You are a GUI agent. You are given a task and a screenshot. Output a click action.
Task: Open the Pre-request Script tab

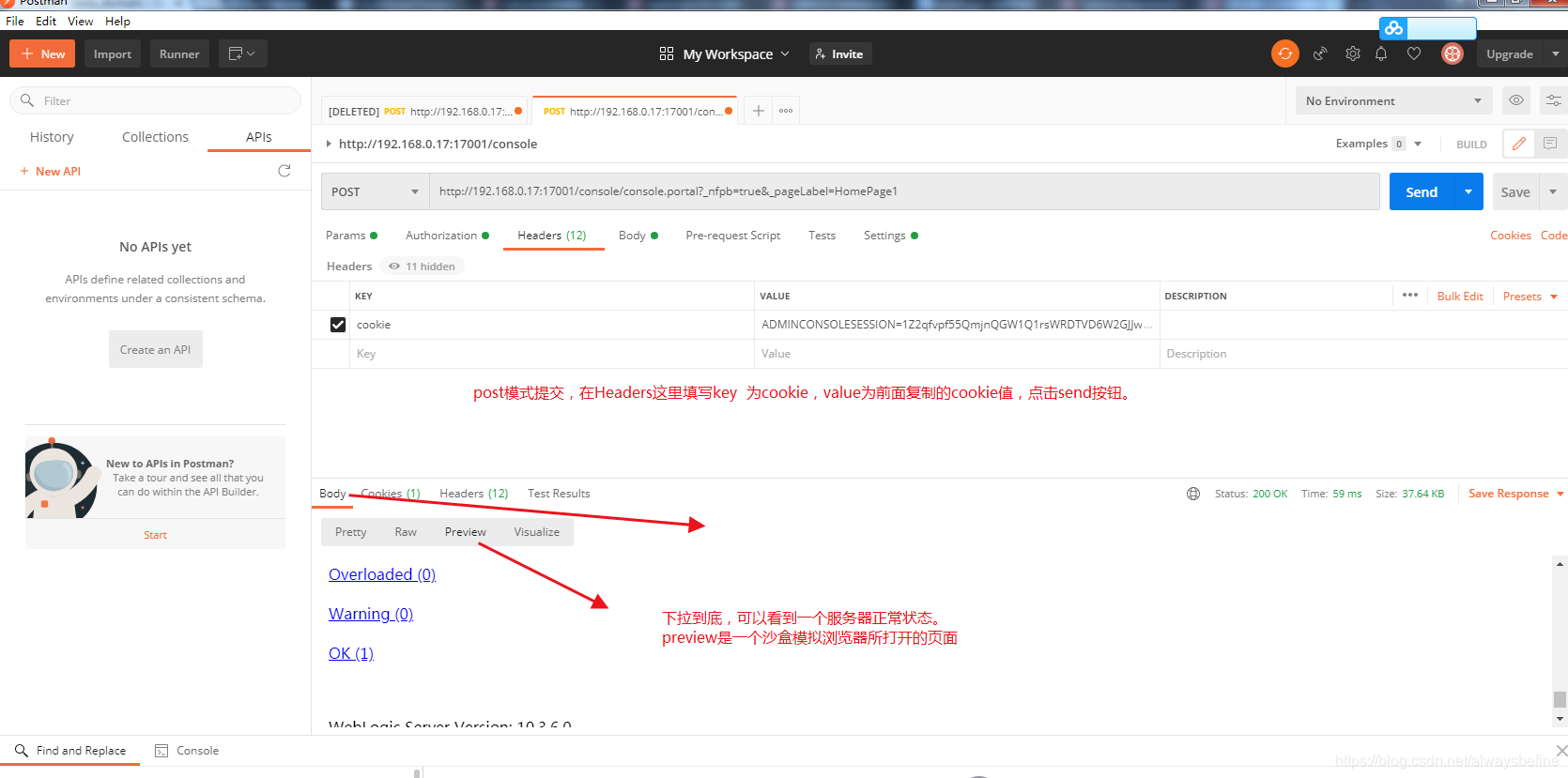pos(733,236)
